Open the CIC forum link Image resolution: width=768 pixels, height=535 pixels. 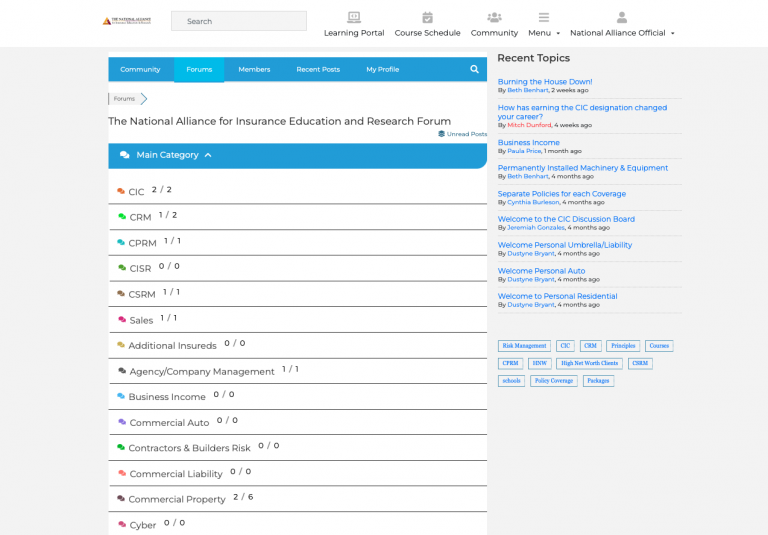pyautogui.click(x=136, y=192)
